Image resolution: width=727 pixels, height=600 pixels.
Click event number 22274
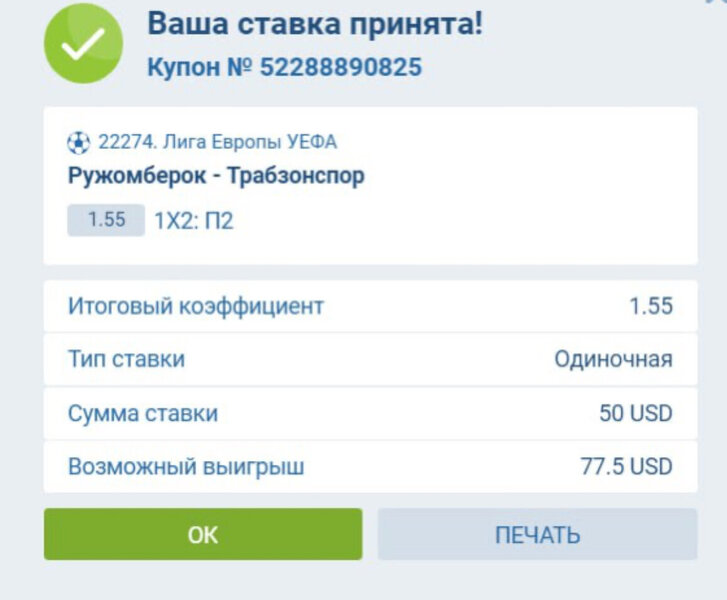tap(124, 142)
